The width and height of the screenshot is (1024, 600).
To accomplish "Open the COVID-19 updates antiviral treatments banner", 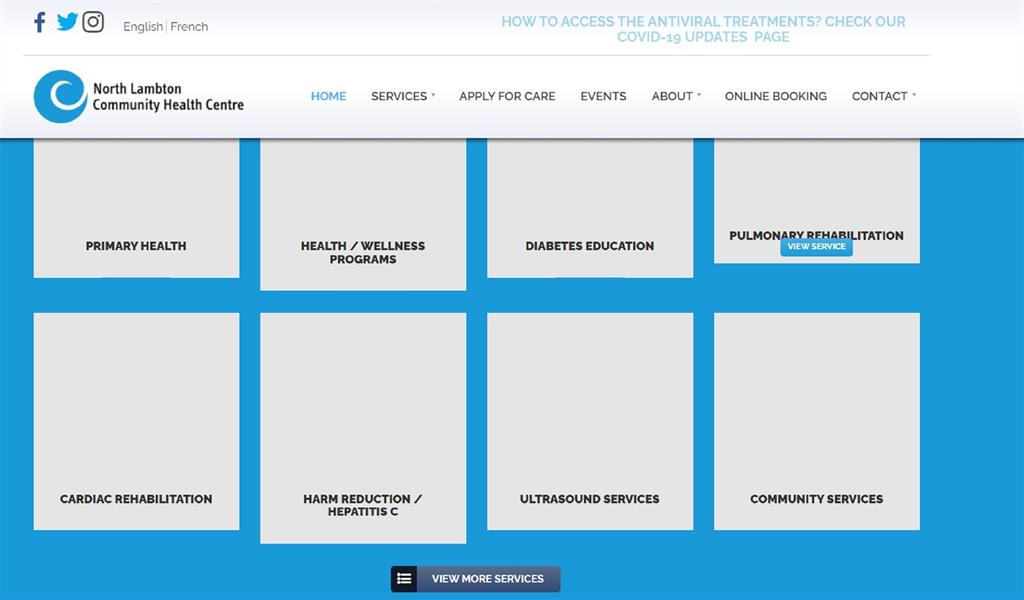I will click(703, 29).
